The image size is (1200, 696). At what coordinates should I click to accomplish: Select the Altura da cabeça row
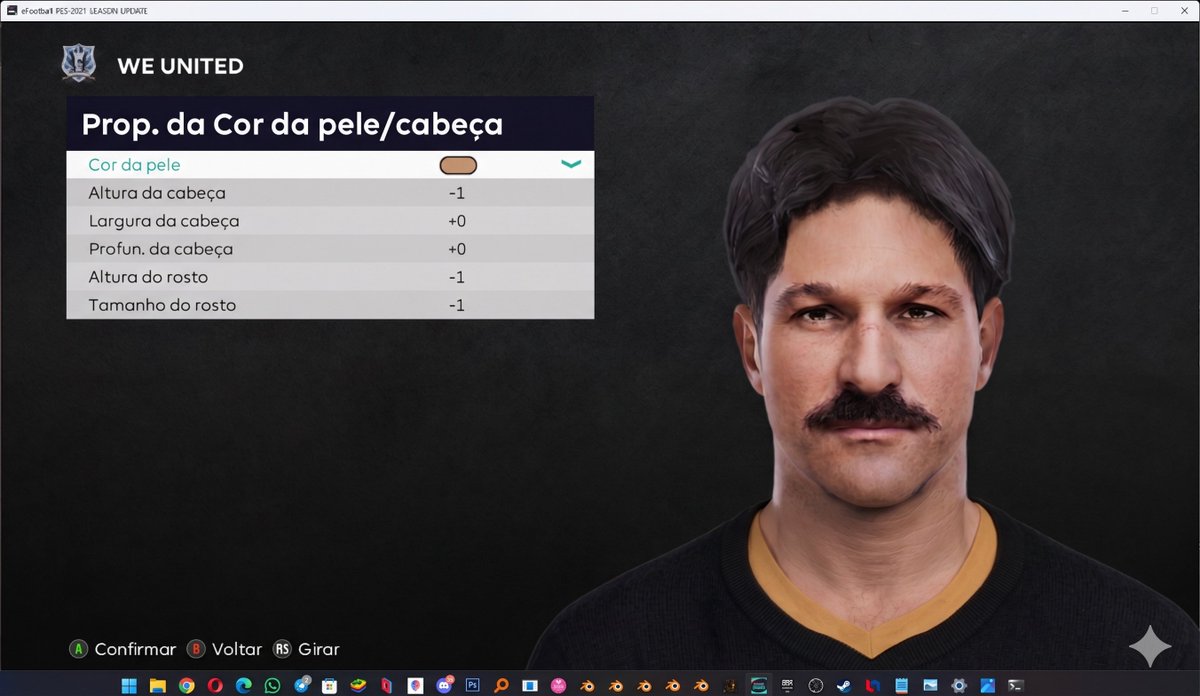[x=330, y=193]
